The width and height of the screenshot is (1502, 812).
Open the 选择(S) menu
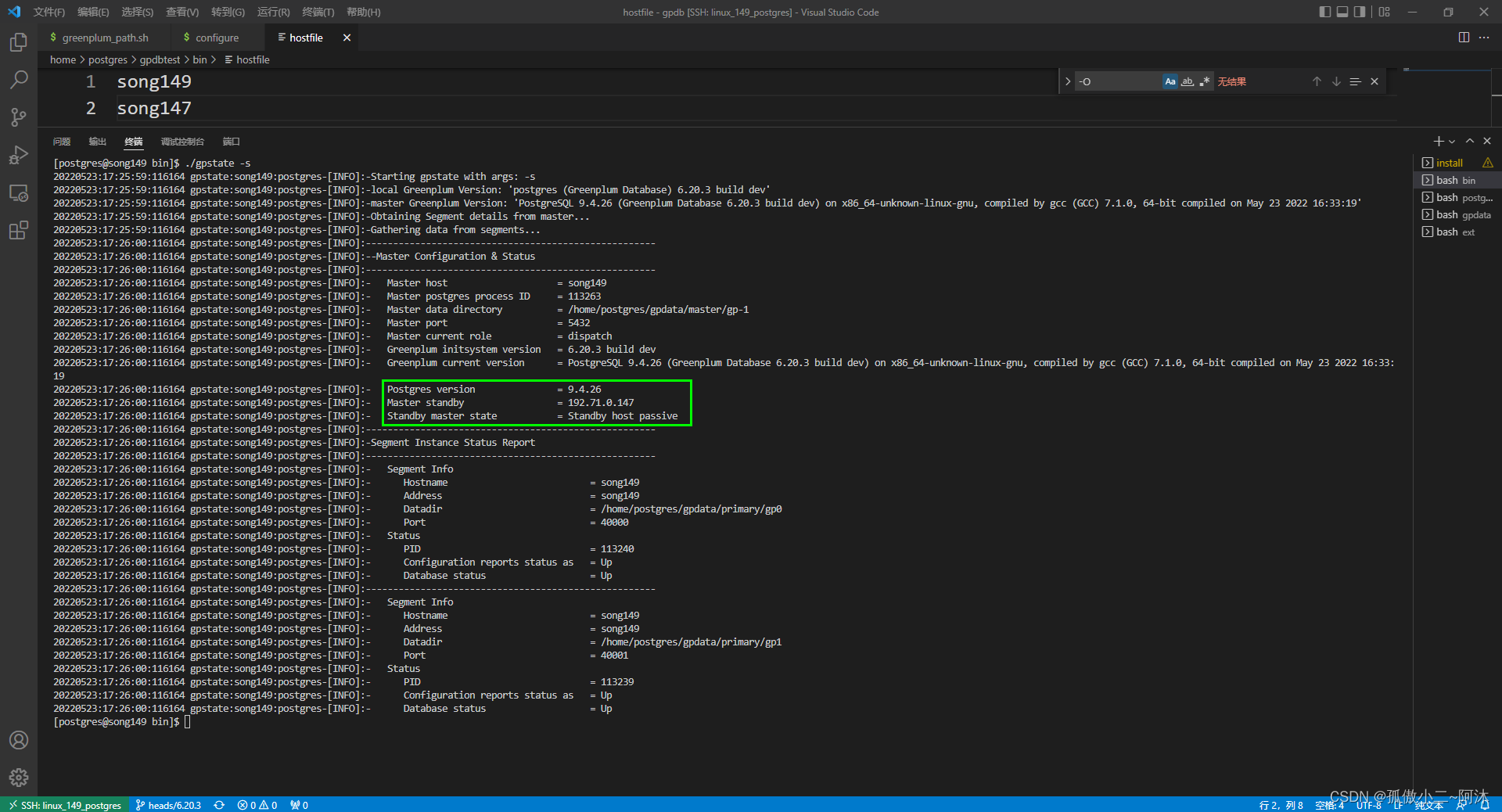pos(138,12)
